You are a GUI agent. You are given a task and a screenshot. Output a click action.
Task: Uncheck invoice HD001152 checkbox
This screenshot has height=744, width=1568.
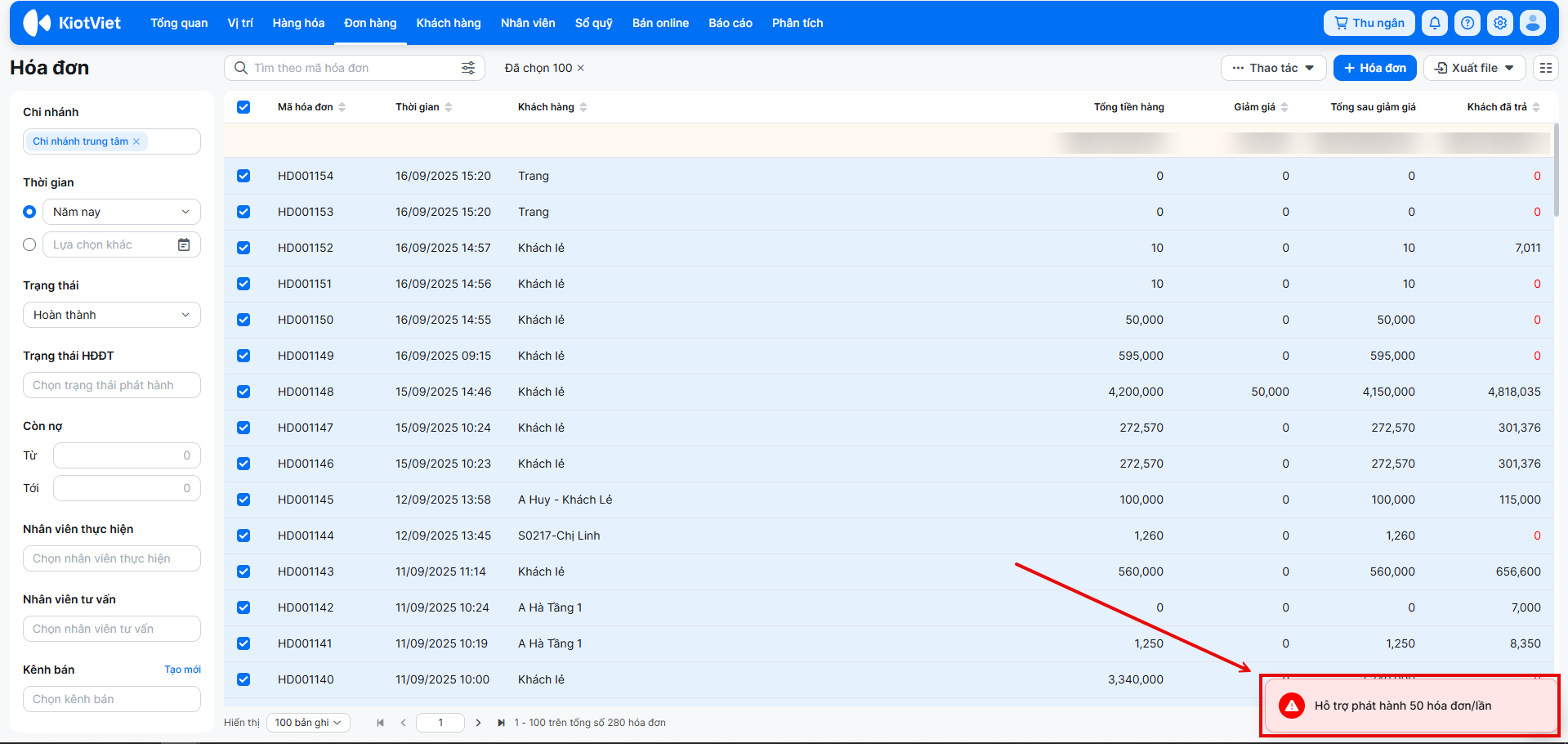click(243, 248)
